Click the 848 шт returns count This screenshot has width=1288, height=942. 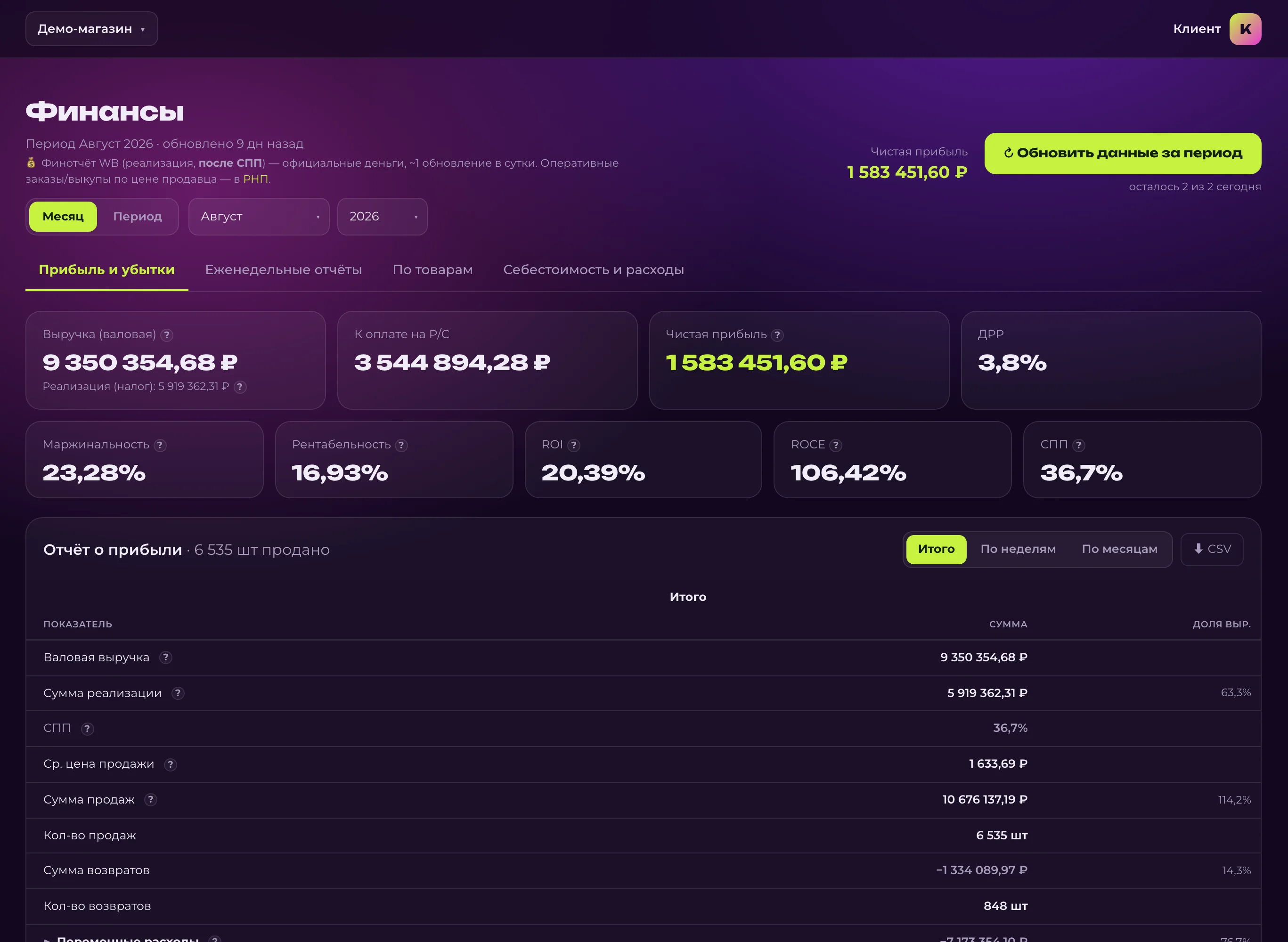click(x=1005, y=906)
